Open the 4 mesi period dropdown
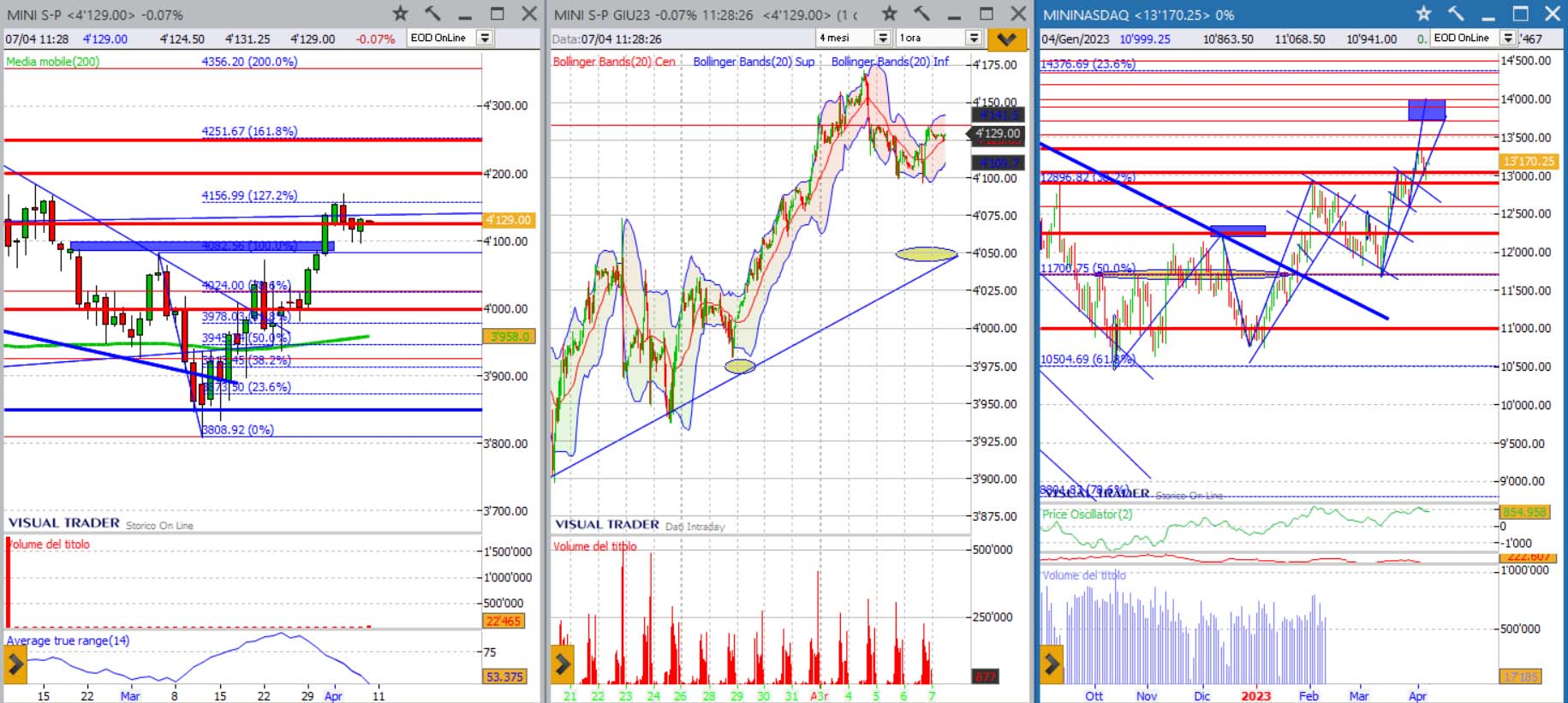The height and width of the screenshot is (703, 1568). 883,38
